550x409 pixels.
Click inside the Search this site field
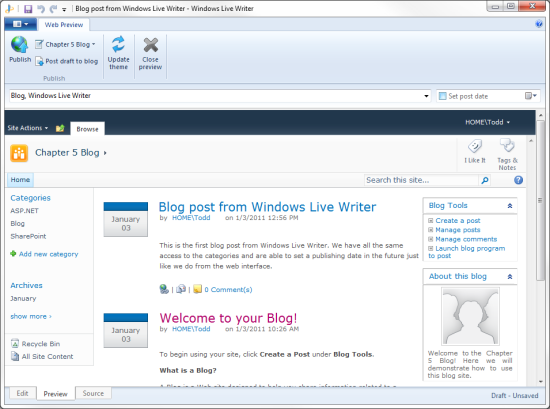pyautogui.click(x=422, y=180)
